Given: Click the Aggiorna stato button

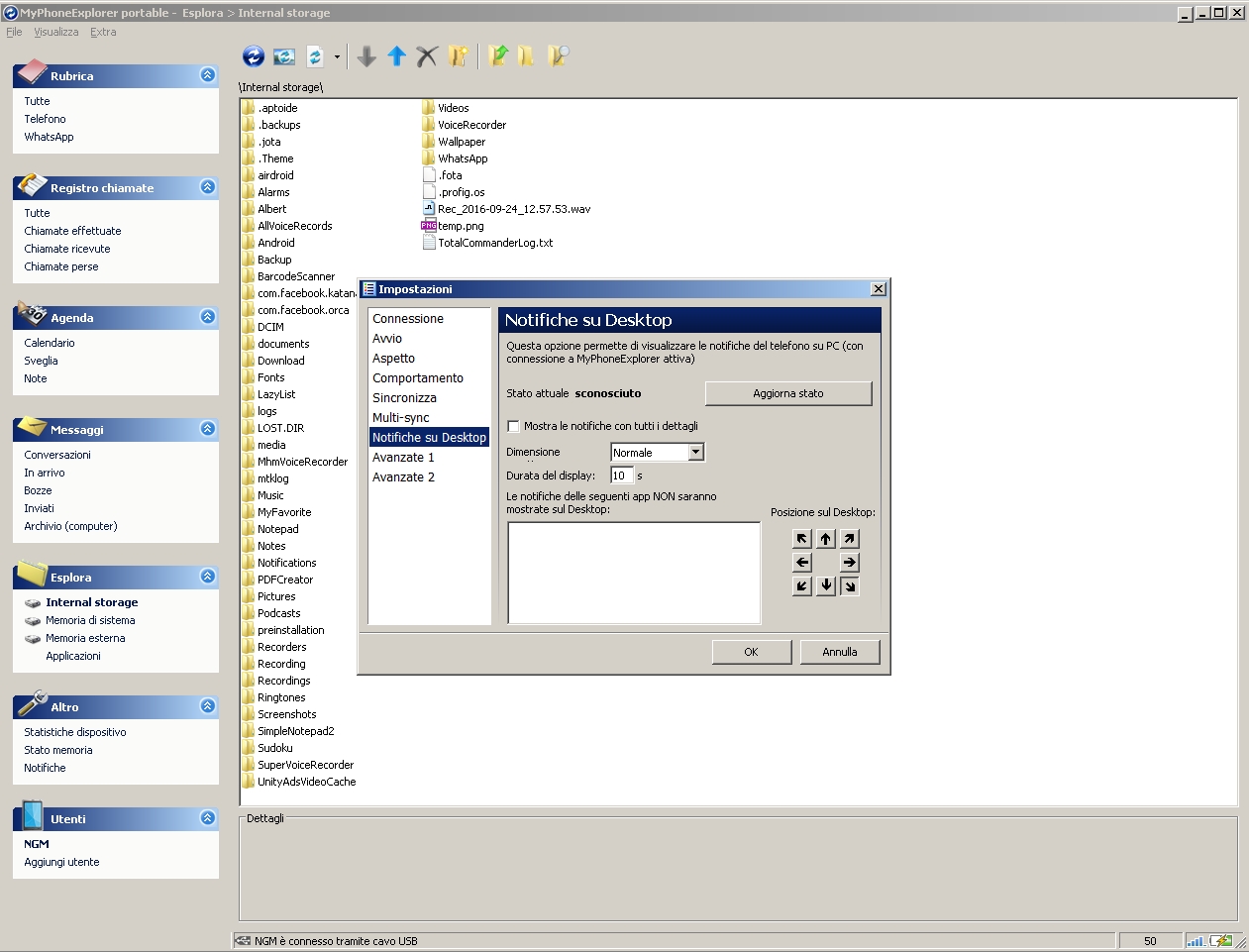Looking at the screenshot, I should coord(788,393).
